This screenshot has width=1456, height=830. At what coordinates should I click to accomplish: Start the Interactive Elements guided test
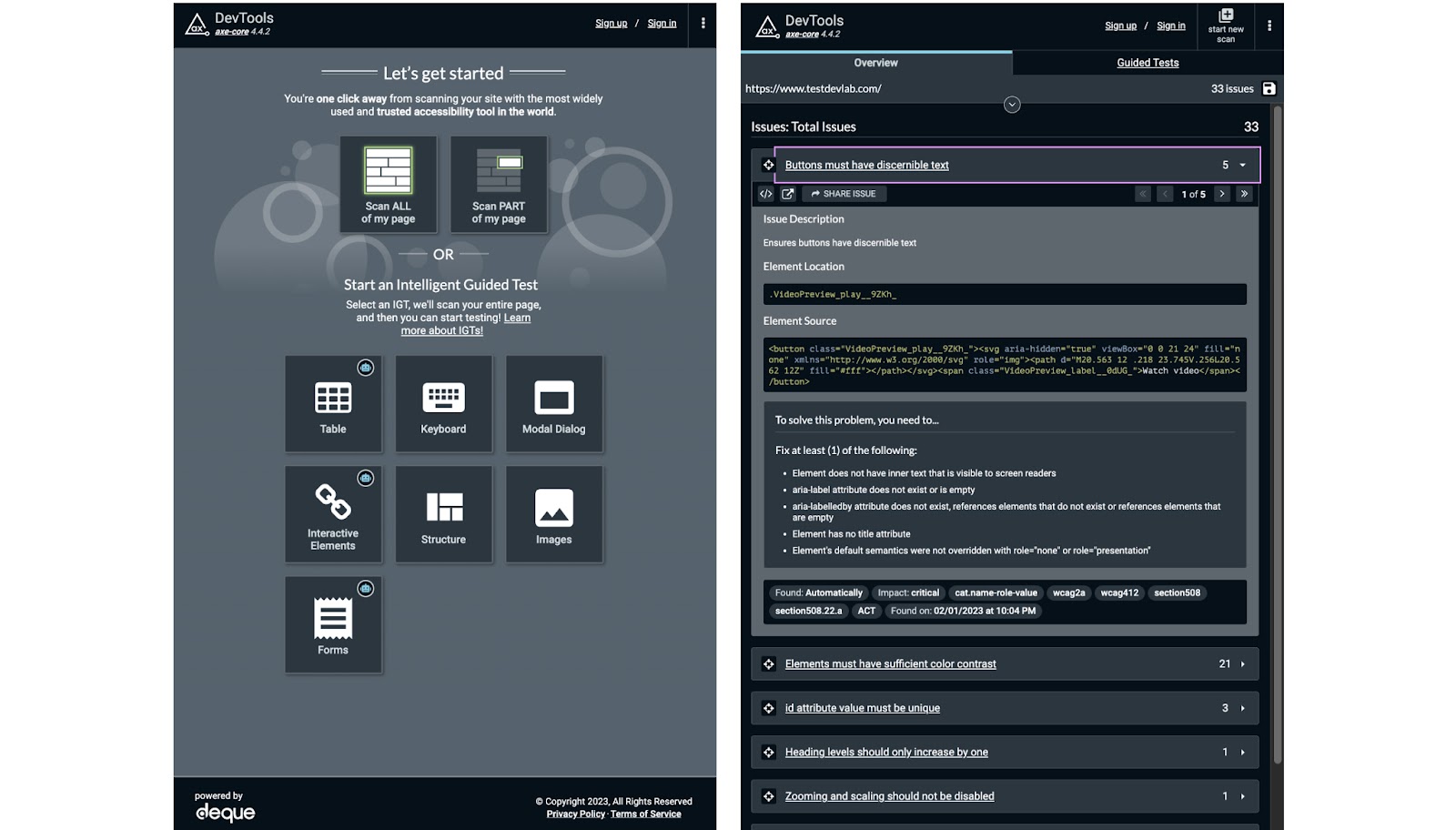(x=333, y=514)
